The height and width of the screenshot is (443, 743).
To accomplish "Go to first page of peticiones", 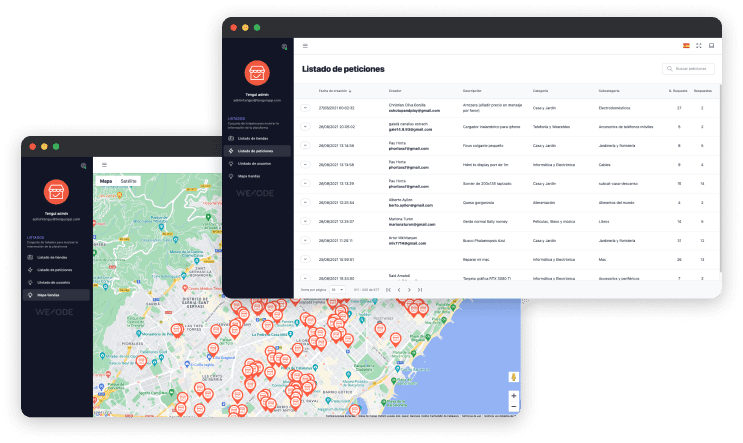I will [x=387, y=289].
